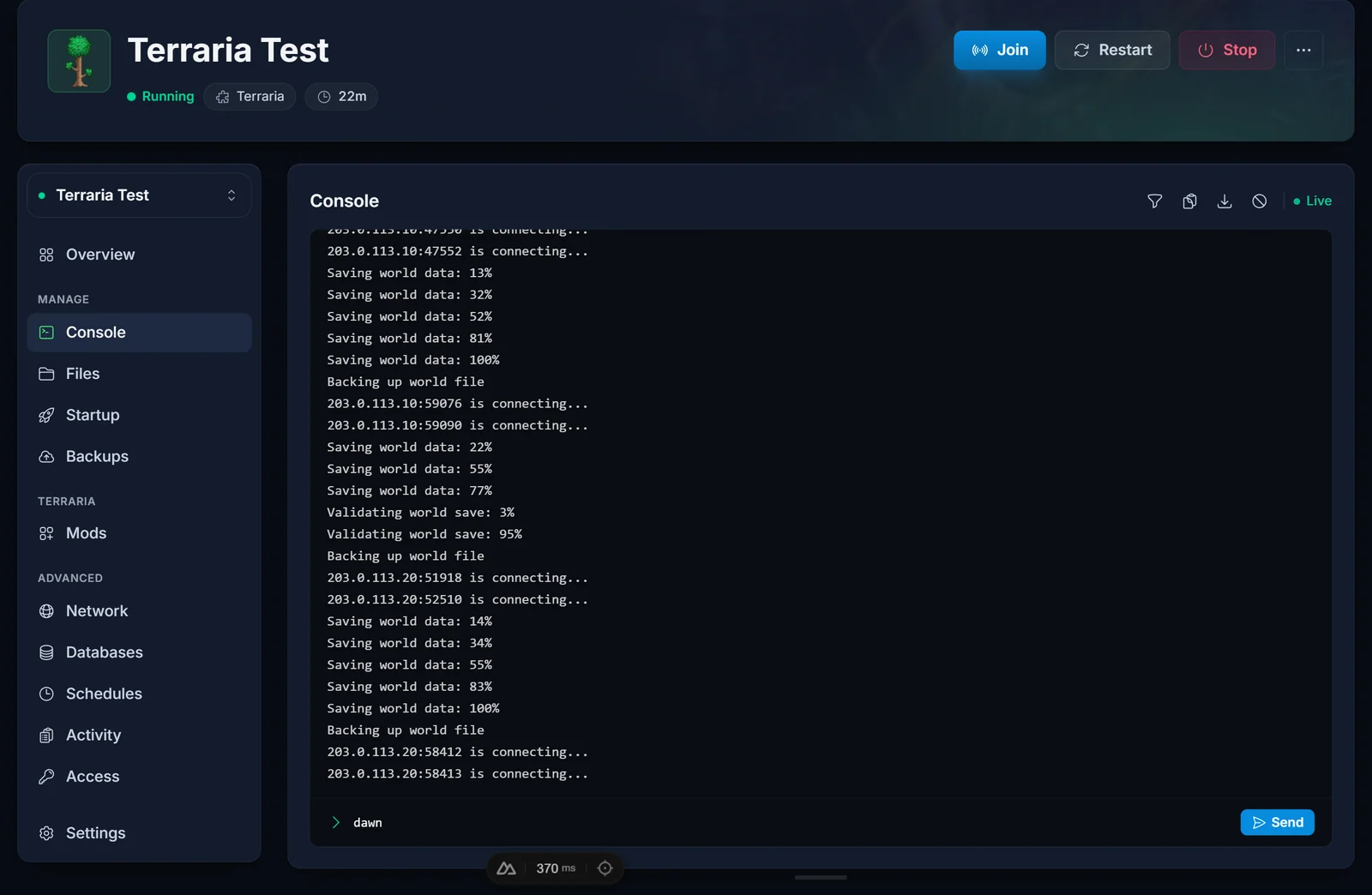Open the Mods page

(139, 533)
